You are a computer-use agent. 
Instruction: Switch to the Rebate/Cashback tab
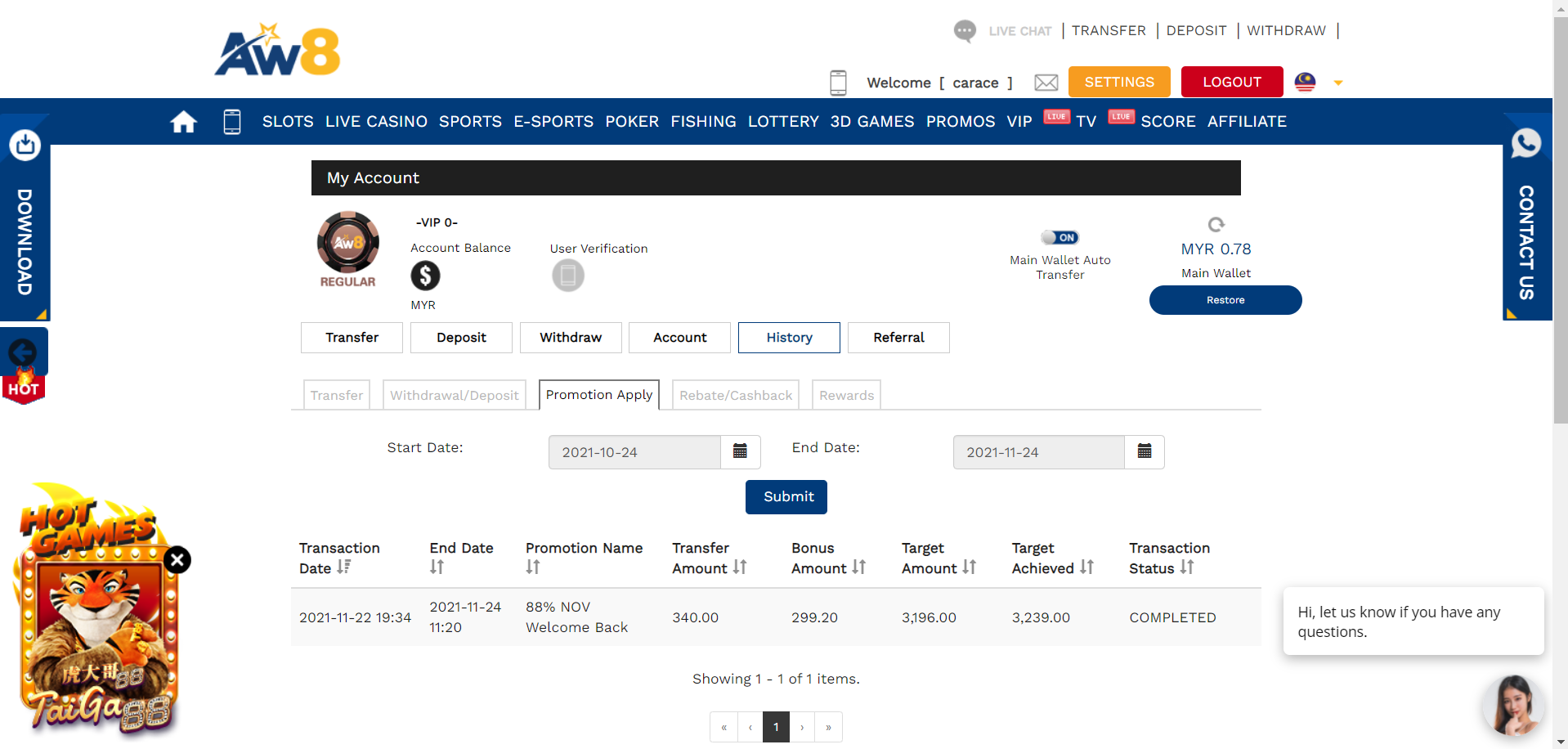735,395
